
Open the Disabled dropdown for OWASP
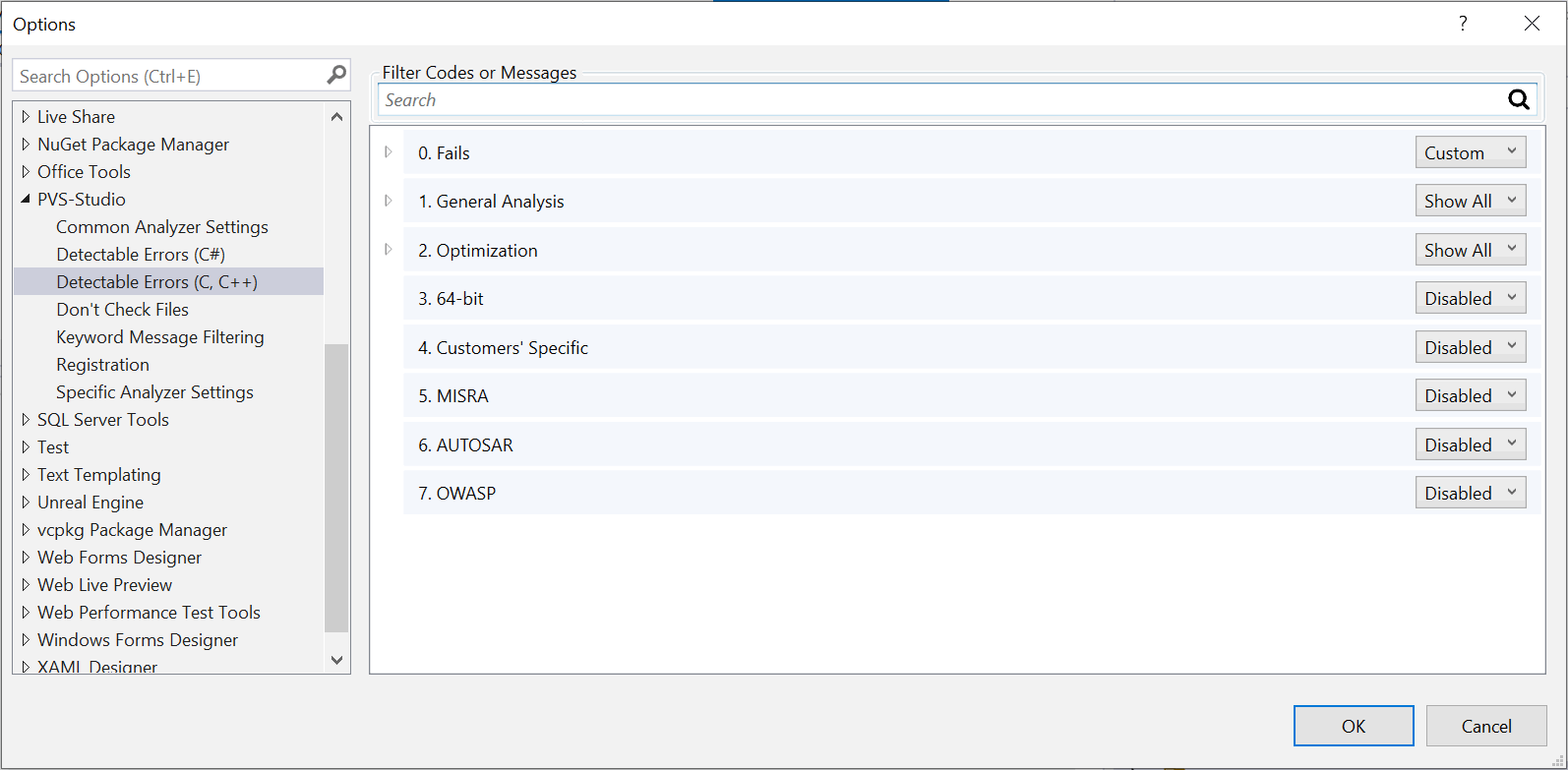click(x=1471, y=493)
